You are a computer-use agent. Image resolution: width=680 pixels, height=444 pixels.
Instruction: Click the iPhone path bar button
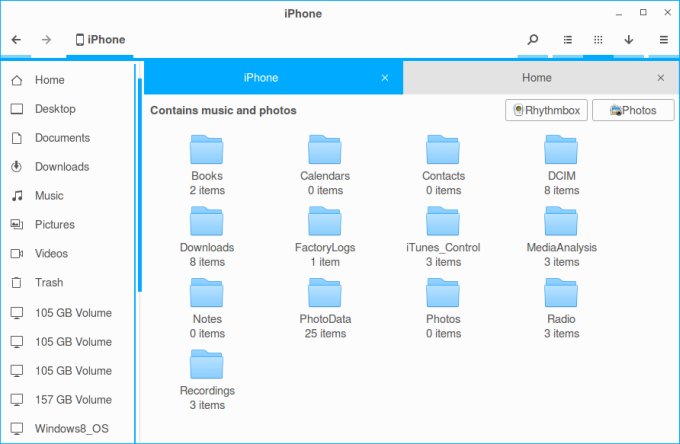[99, 40]
